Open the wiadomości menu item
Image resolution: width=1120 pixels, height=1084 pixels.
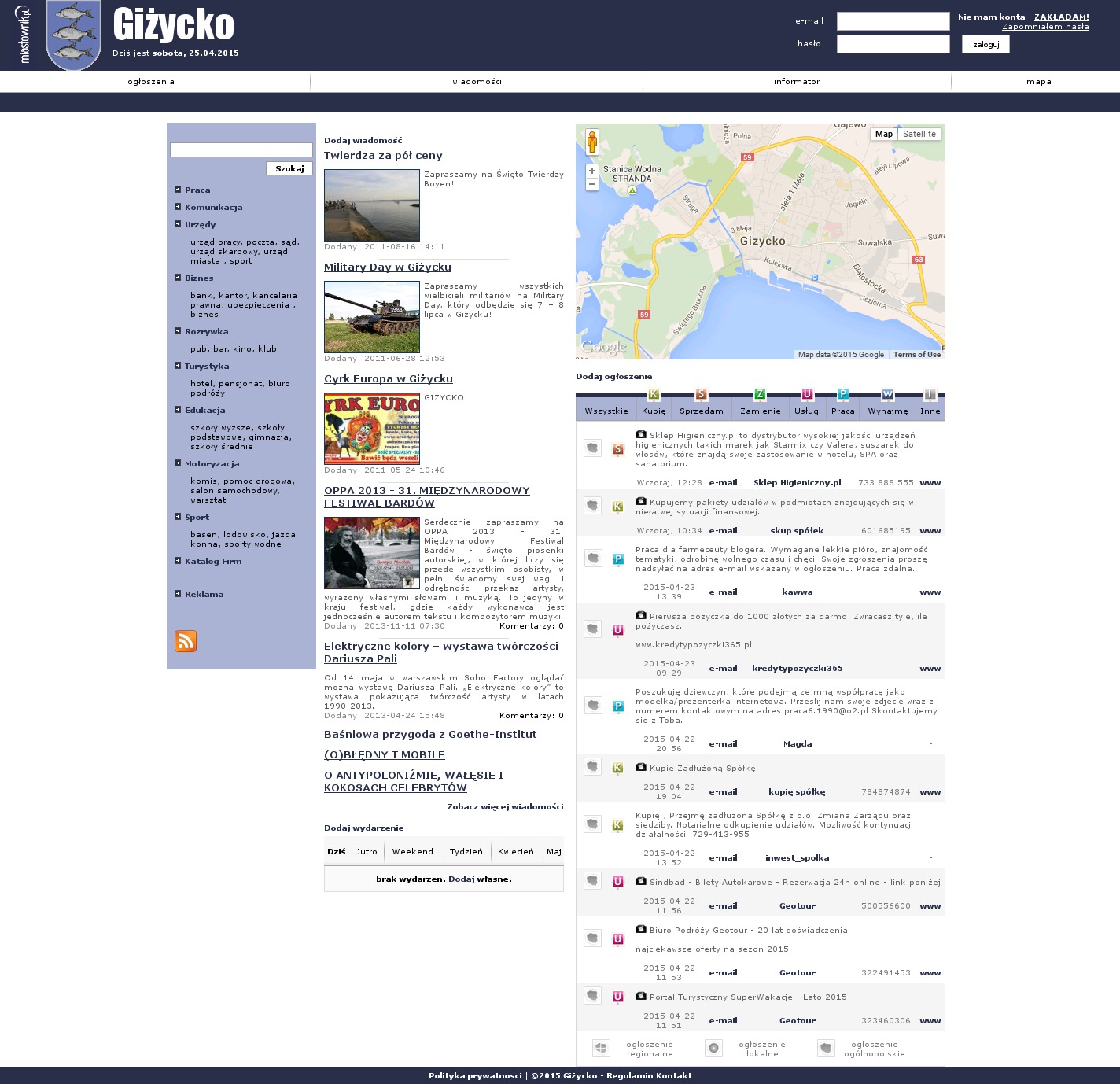(477, 82)
